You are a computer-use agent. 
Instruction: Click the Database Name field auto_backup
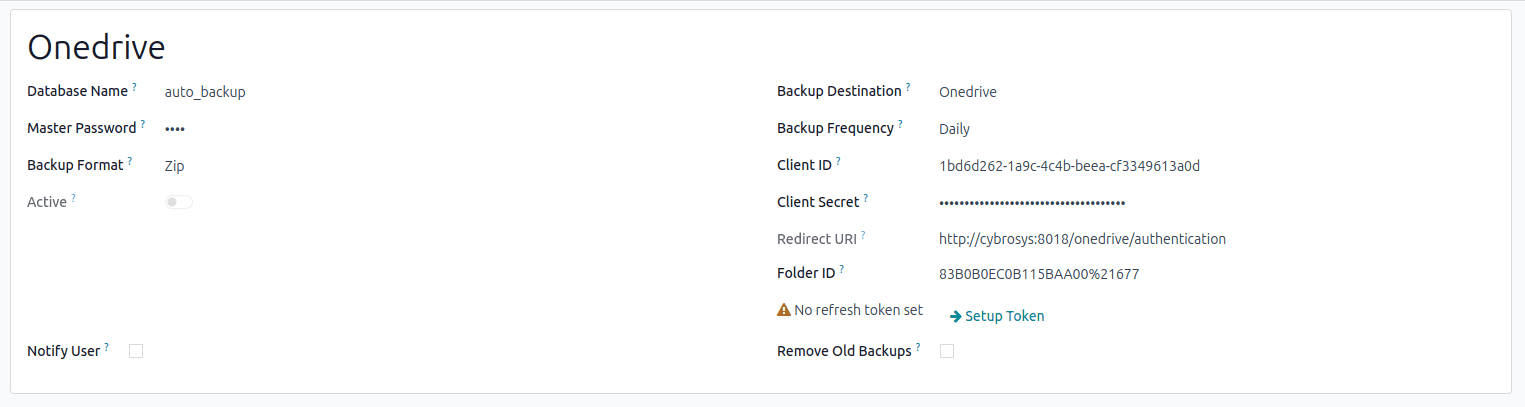pyautogui.click(x=205, y=92)
